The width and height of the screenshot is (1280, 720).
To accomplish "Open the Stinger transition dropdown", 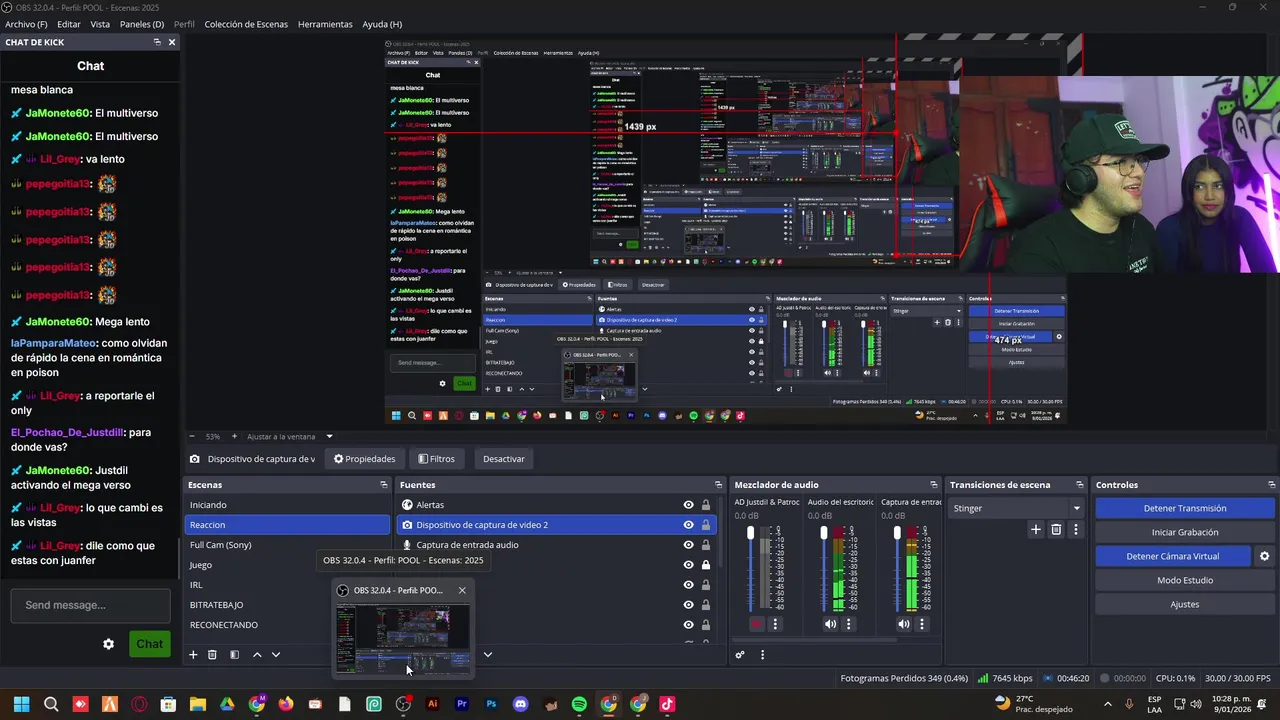I will coord(1016,508).
